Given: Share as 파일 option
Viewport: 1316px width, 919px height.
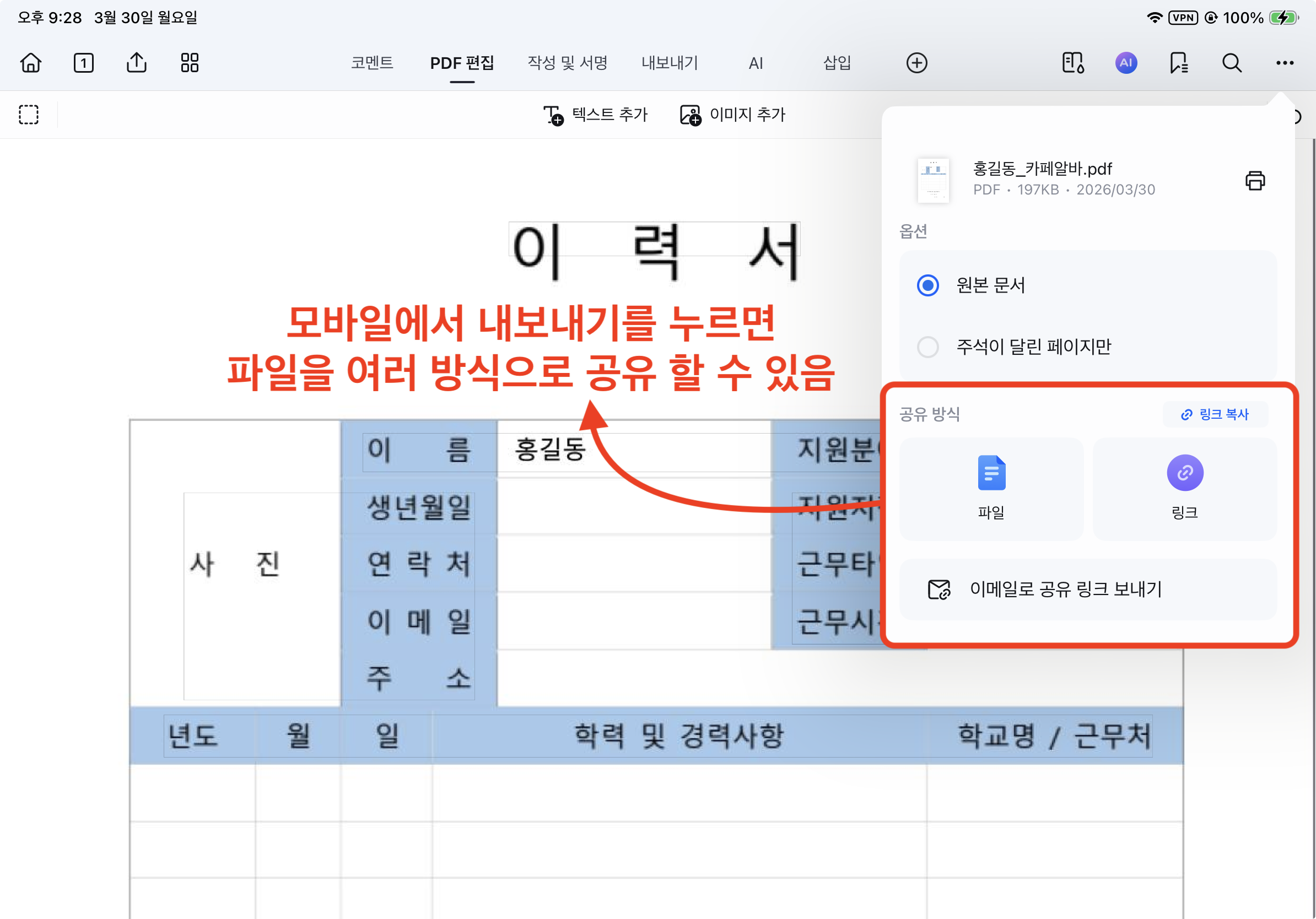Looking at the screenshot, I should [991, 488].
